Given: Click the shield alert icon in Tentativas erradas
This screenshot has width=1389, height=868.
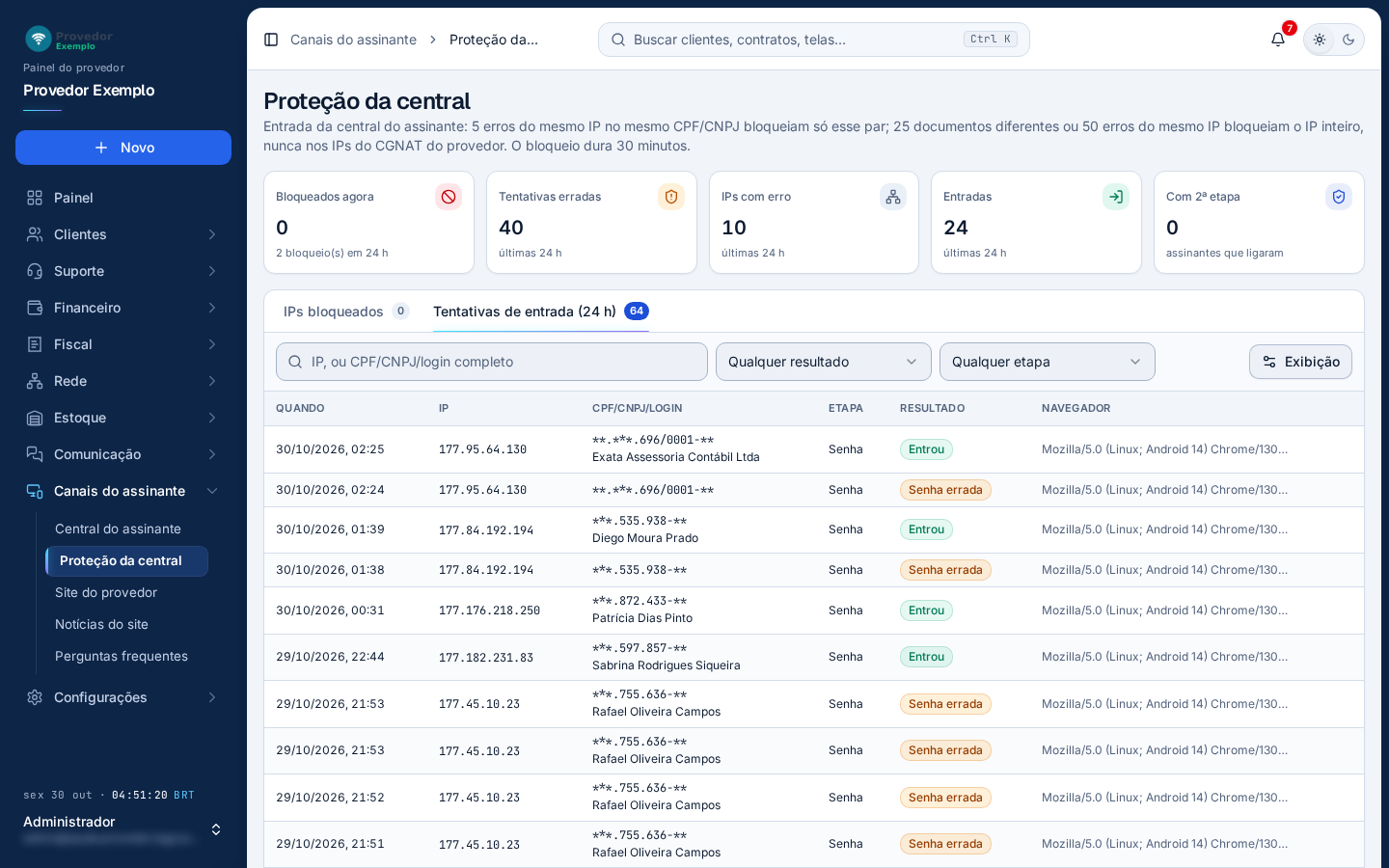Looking at the screenshot, I should (671, 197).
